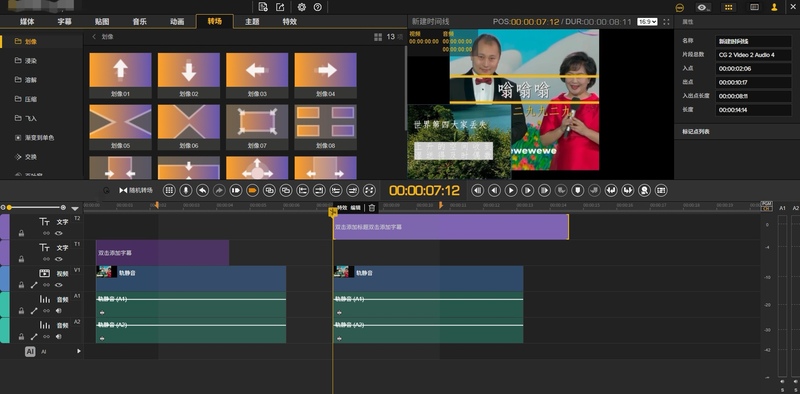
Task: Click the 编辑 button above the selected clip
Action: pyautogui.click(x=355, y=208)
